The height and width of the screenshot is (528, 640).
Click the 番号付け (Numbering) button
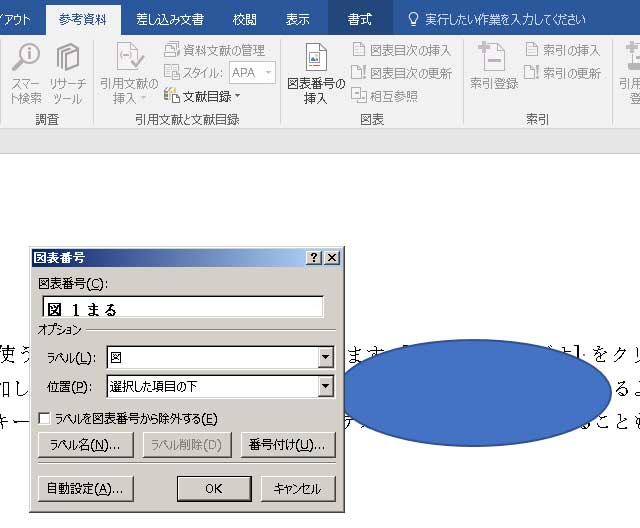click(288, 445)
